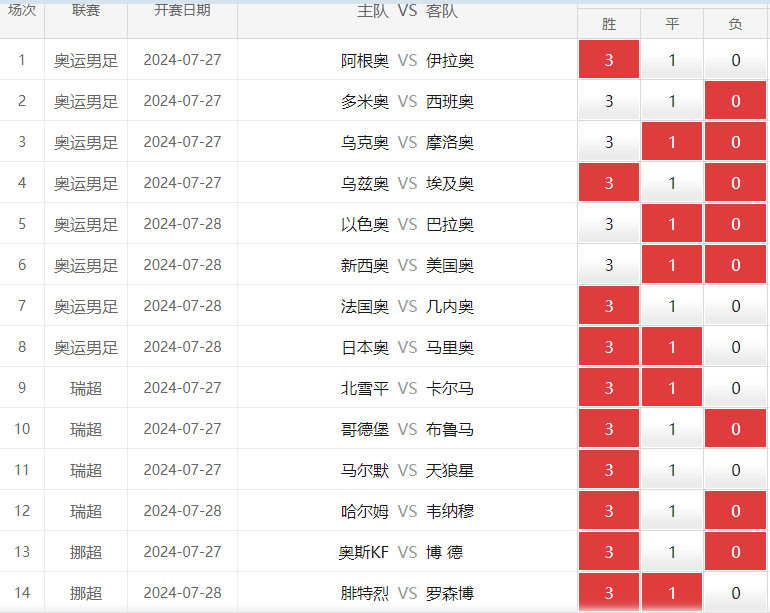Deselect 平 (1) for 日本奥 VS 马里奥
Image resolution: width=770 pixels, height=613 pixels.
(672, 347)
